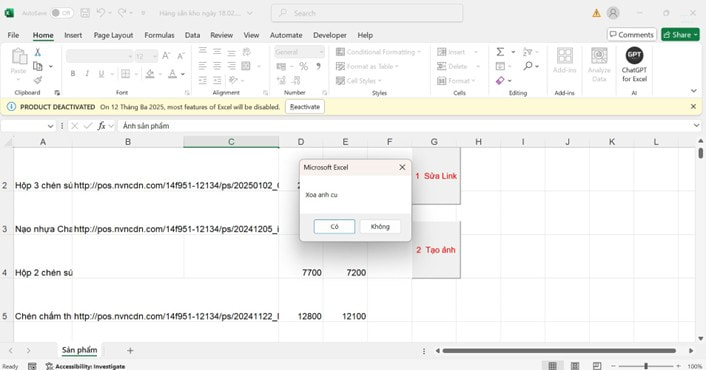Click the Paste clipboard icon
The image size is (706, 370).
pyautogui.click(x=18, y=57)
